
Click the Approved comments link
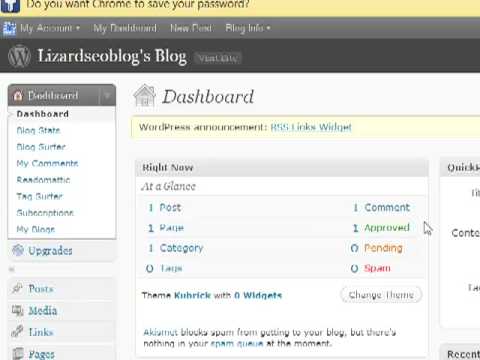pyautogui.click(x=387, y=228)
